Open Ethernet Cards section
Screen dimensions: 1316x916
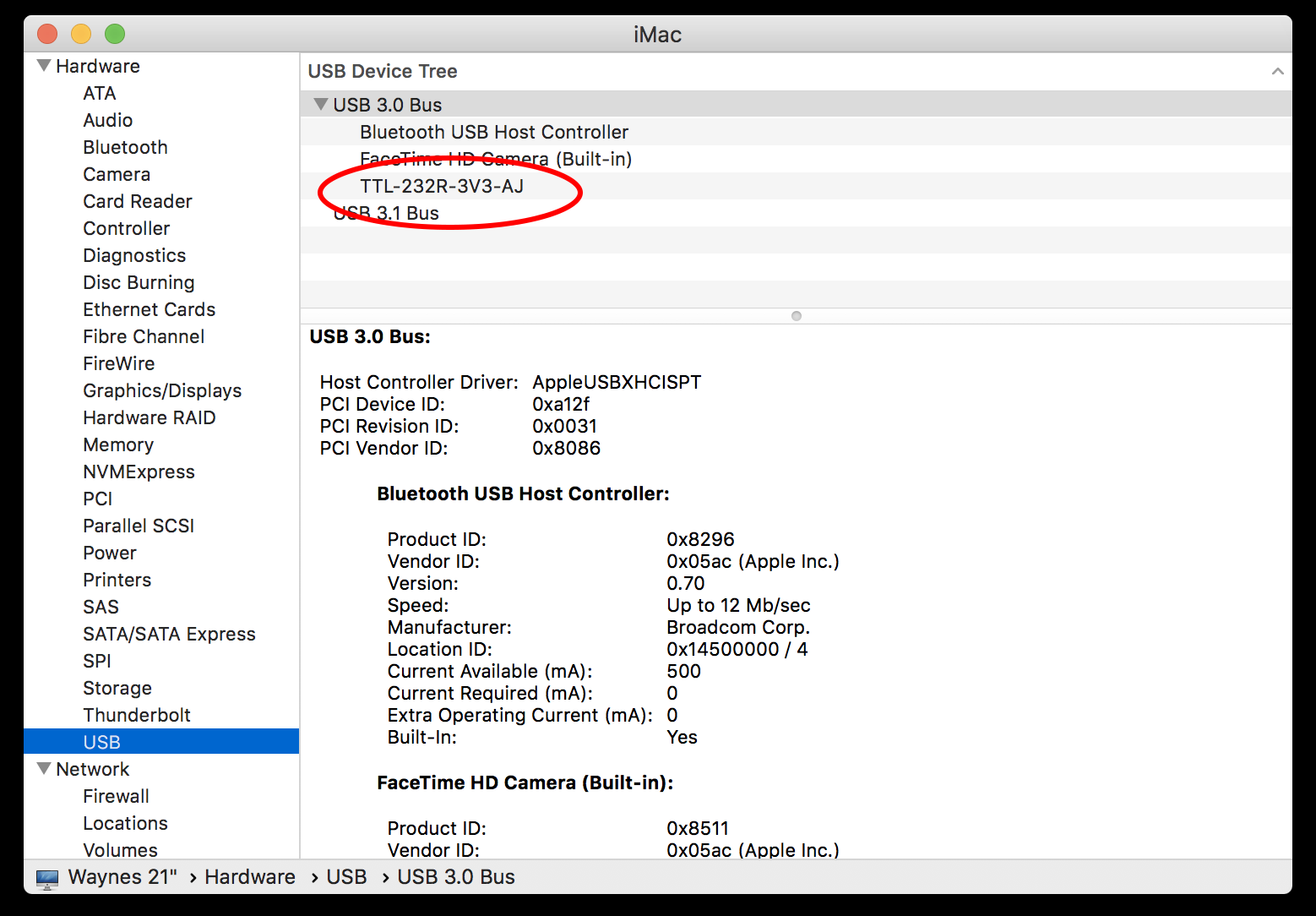point(150,309)
